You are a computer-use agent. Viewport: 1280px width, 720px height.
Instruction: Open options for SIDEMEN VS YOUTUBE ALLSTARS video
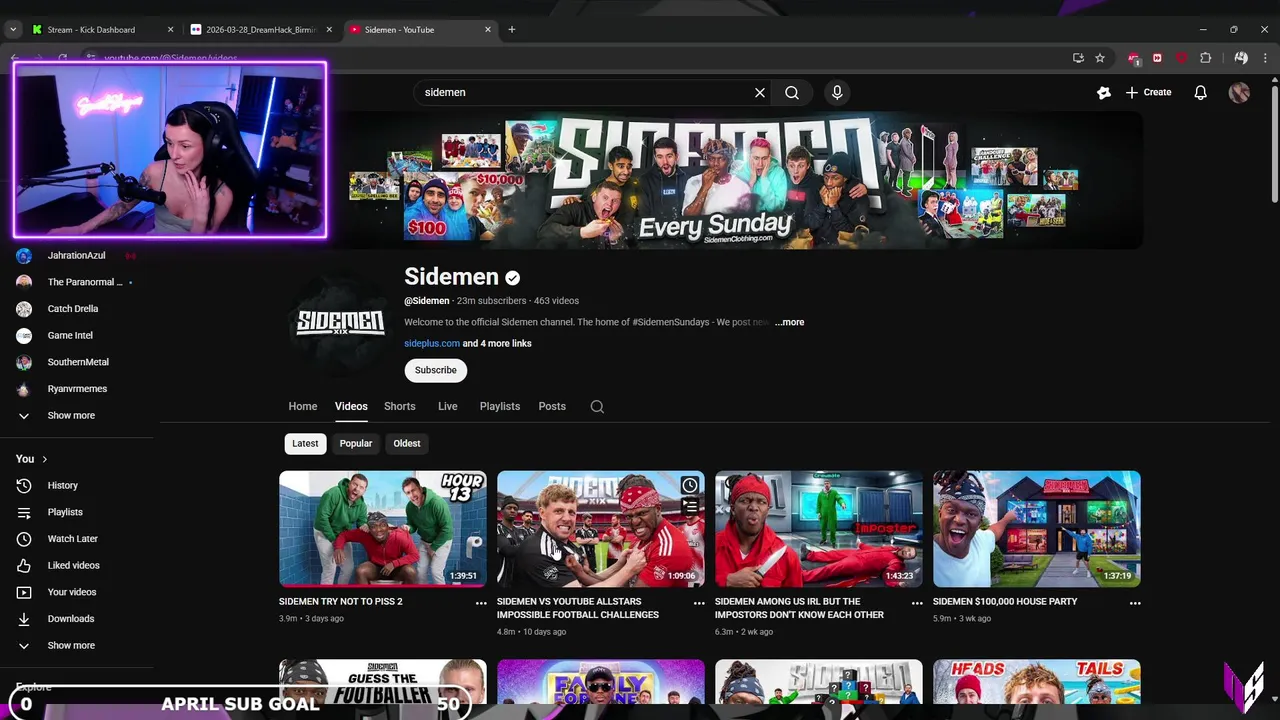[x=699, y=603]
